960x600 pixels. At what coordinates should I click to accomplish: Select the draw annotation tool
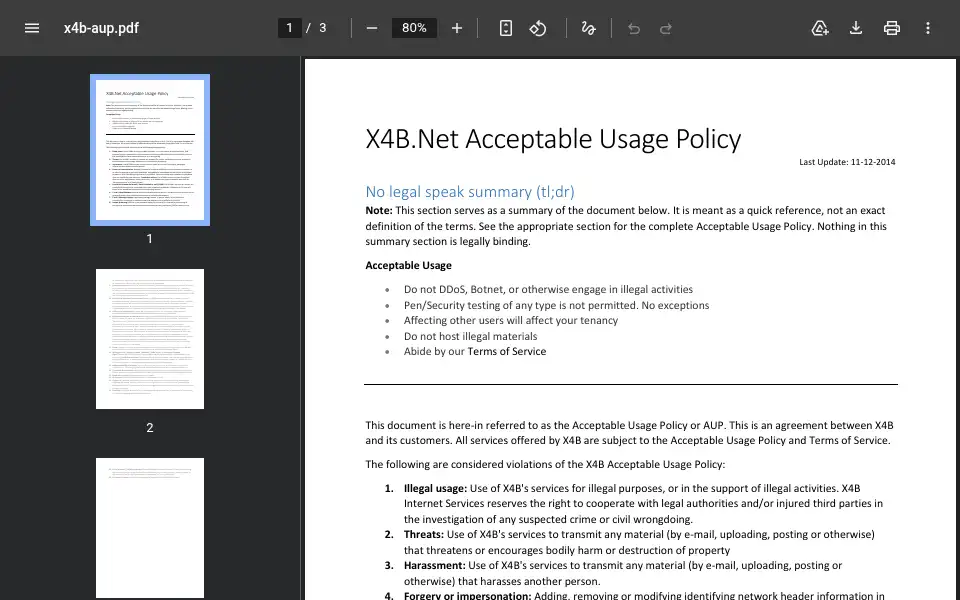[588, 28]
